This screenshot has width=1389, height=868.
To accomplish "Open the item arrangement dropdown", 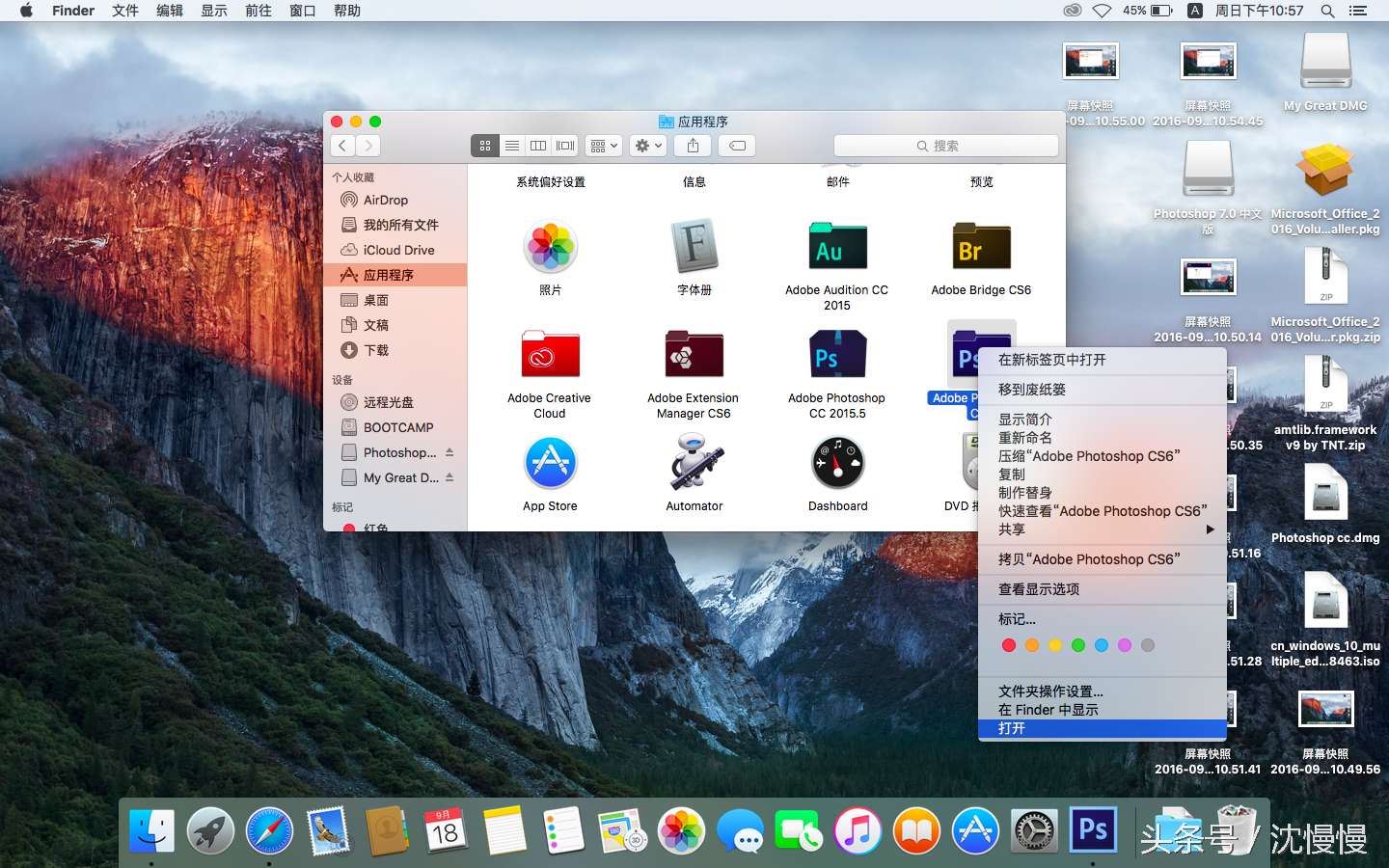I will click(604, 146).
